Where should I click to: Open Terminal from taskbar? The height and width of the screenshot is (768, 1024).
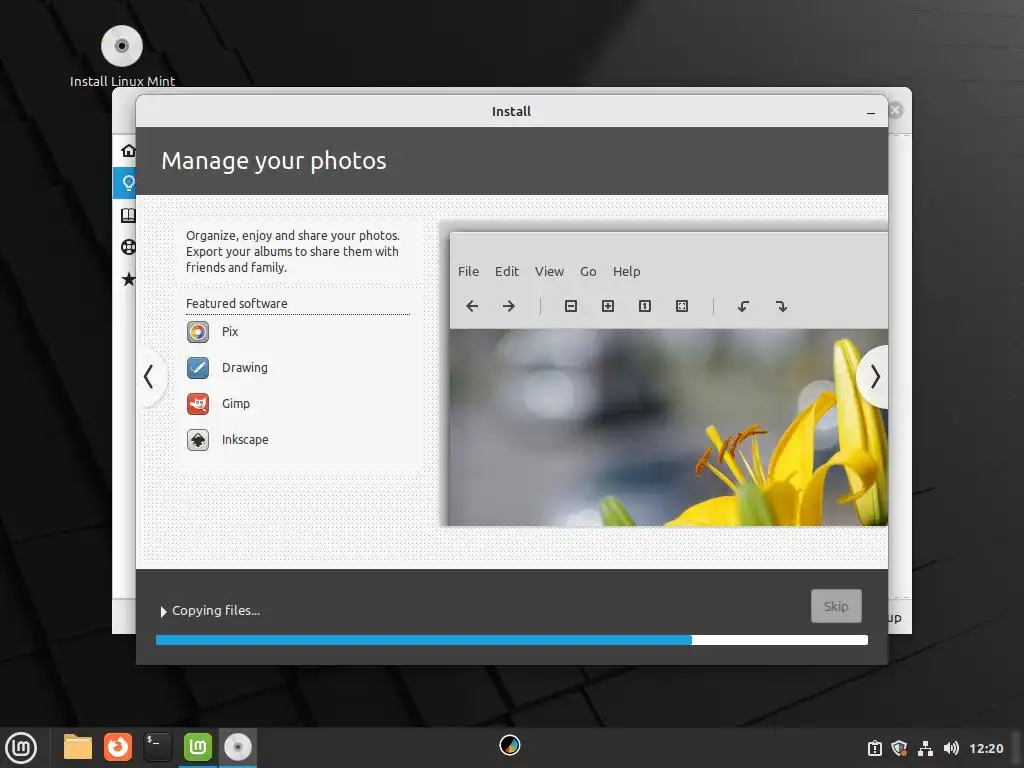(x=157, y=747)
